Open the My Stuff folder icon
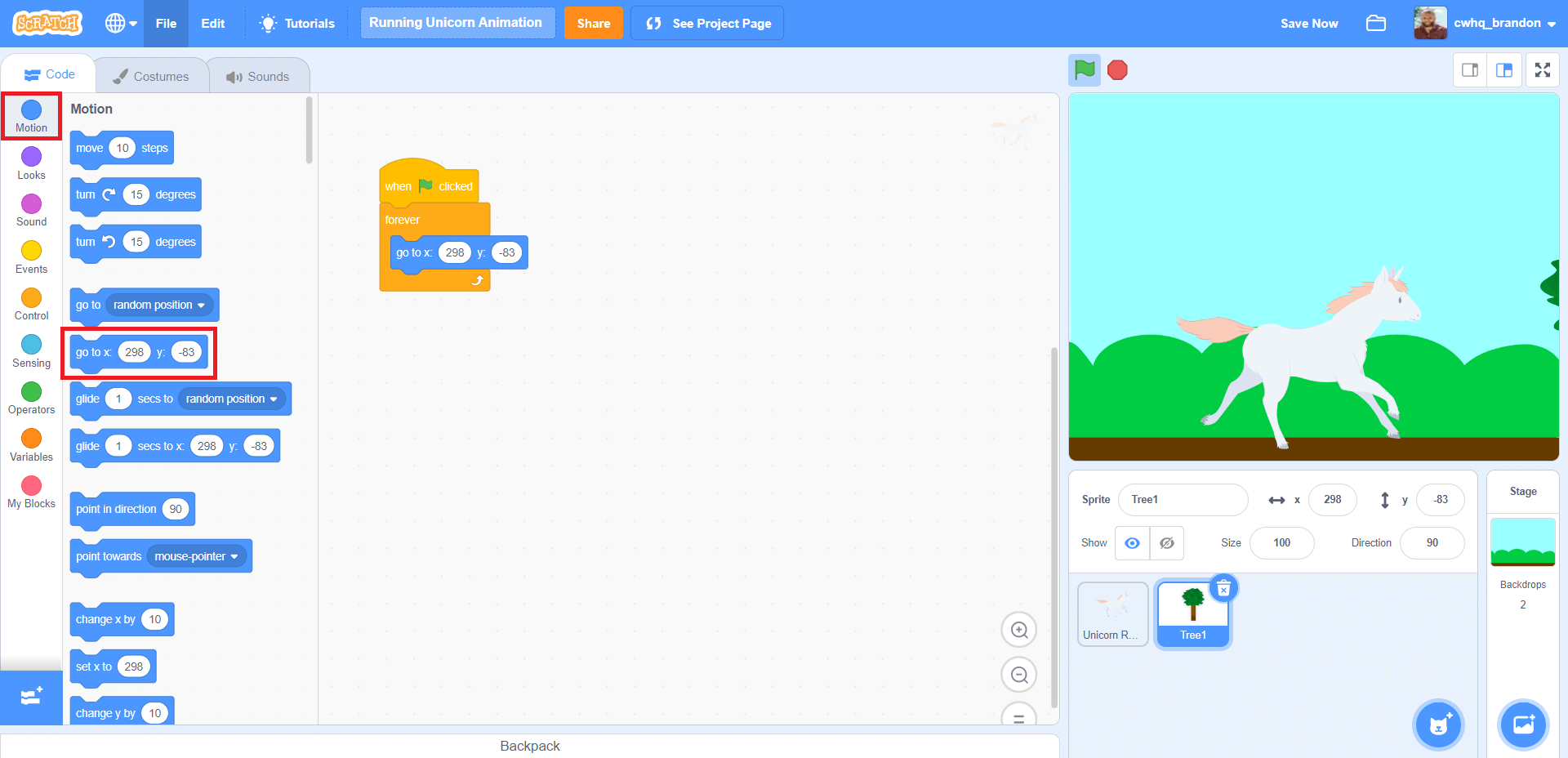This screenshot has width=1568, height=758. (1376, 24)
